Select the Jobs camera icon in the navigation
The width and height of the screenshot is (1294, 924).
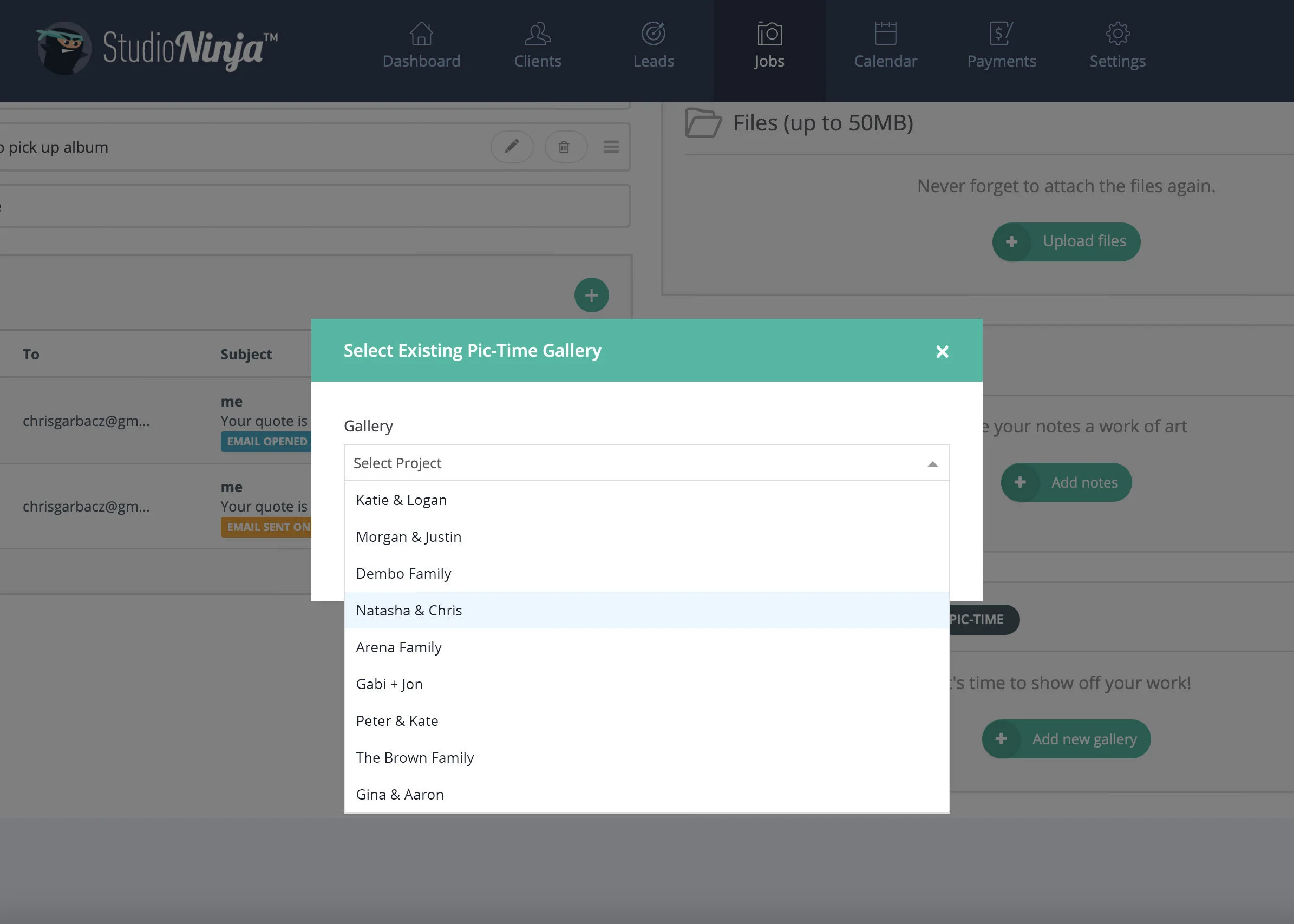coord(769,34)
